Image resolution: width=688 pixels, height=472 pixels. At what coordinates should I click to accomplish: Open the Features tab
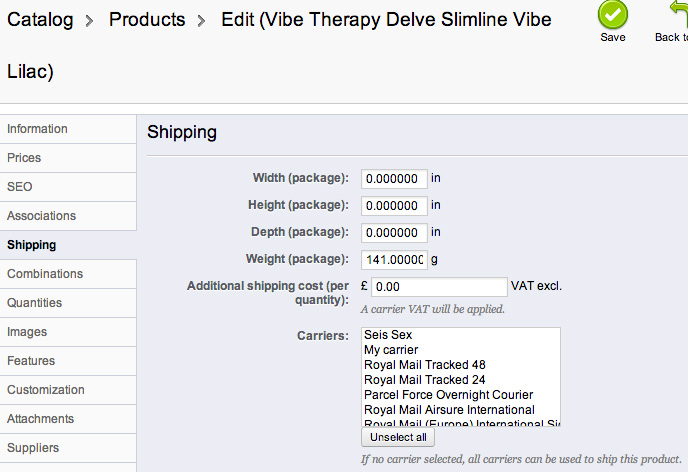tap(31, 361)
